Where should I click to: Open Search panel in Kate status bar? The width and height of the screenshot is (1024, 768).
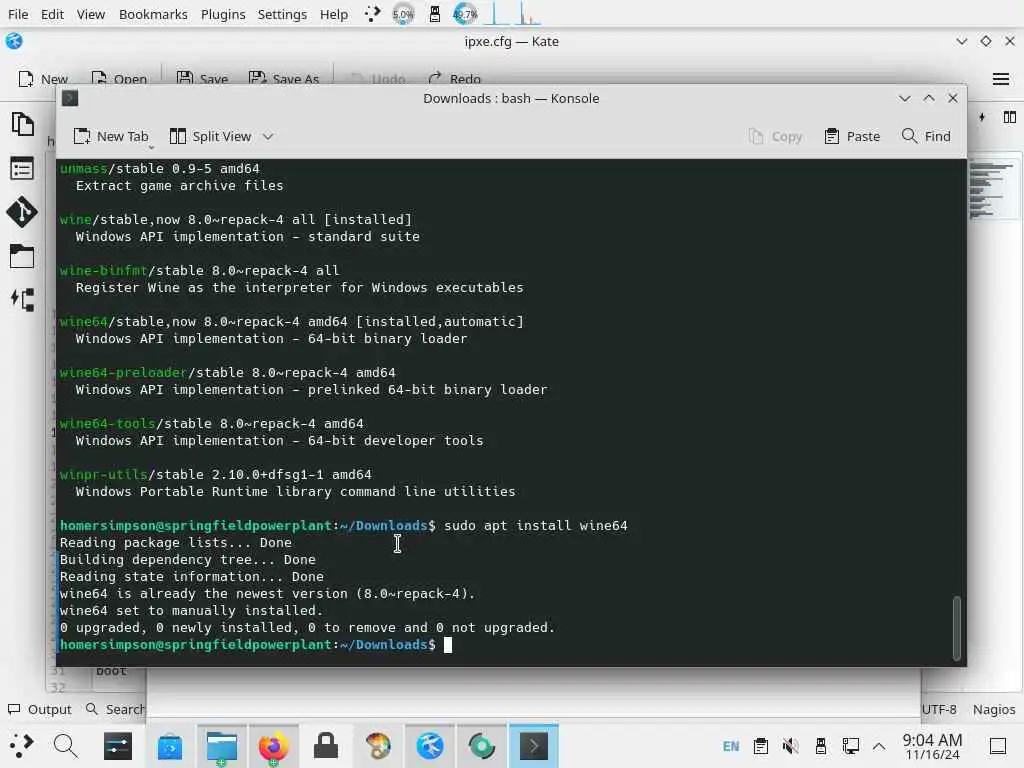[x=115, y=709]
